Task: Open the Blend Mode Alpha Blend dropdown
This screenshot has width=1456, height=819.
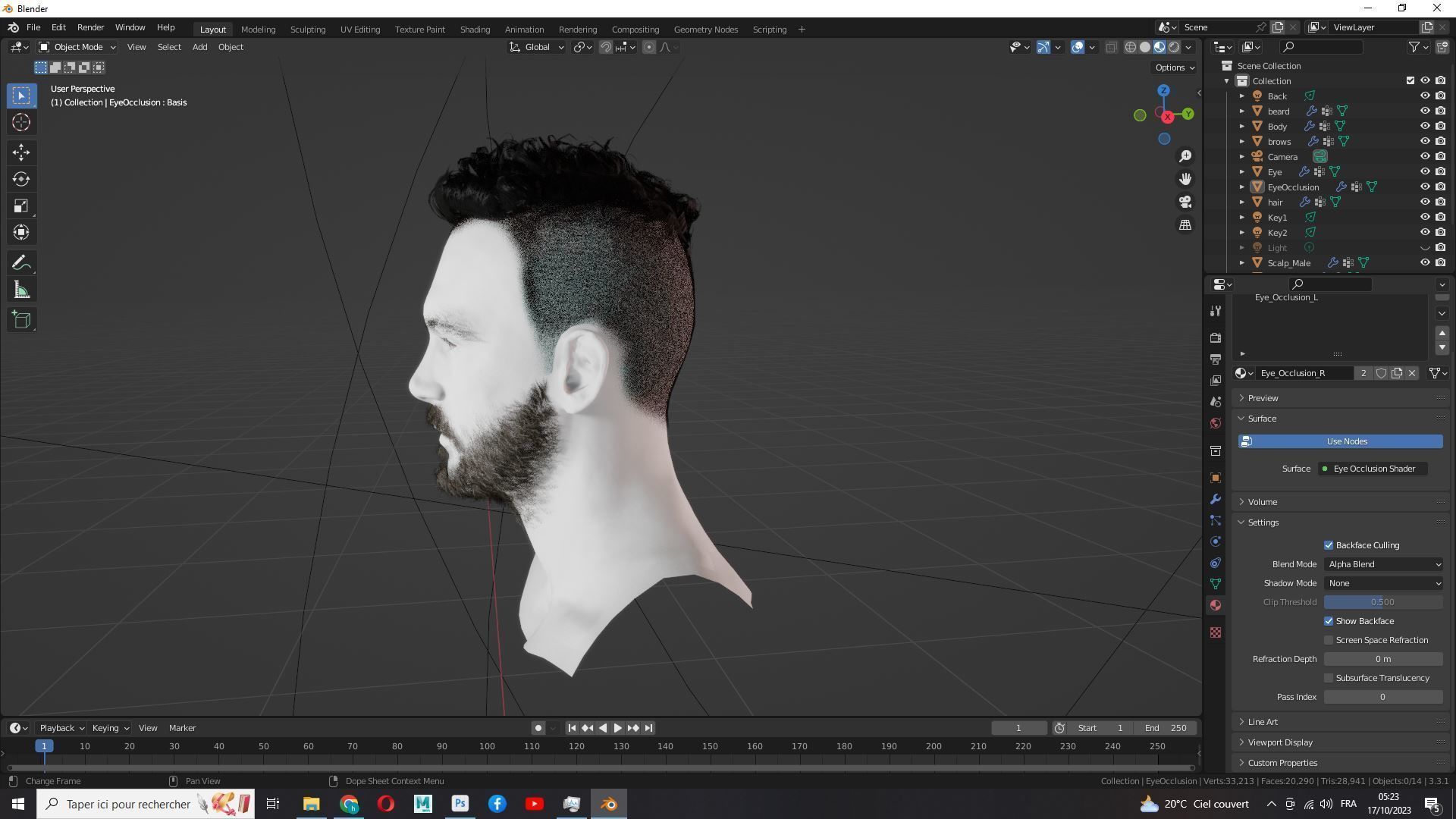Action: pyautogui.click(x=1383, y=564)
